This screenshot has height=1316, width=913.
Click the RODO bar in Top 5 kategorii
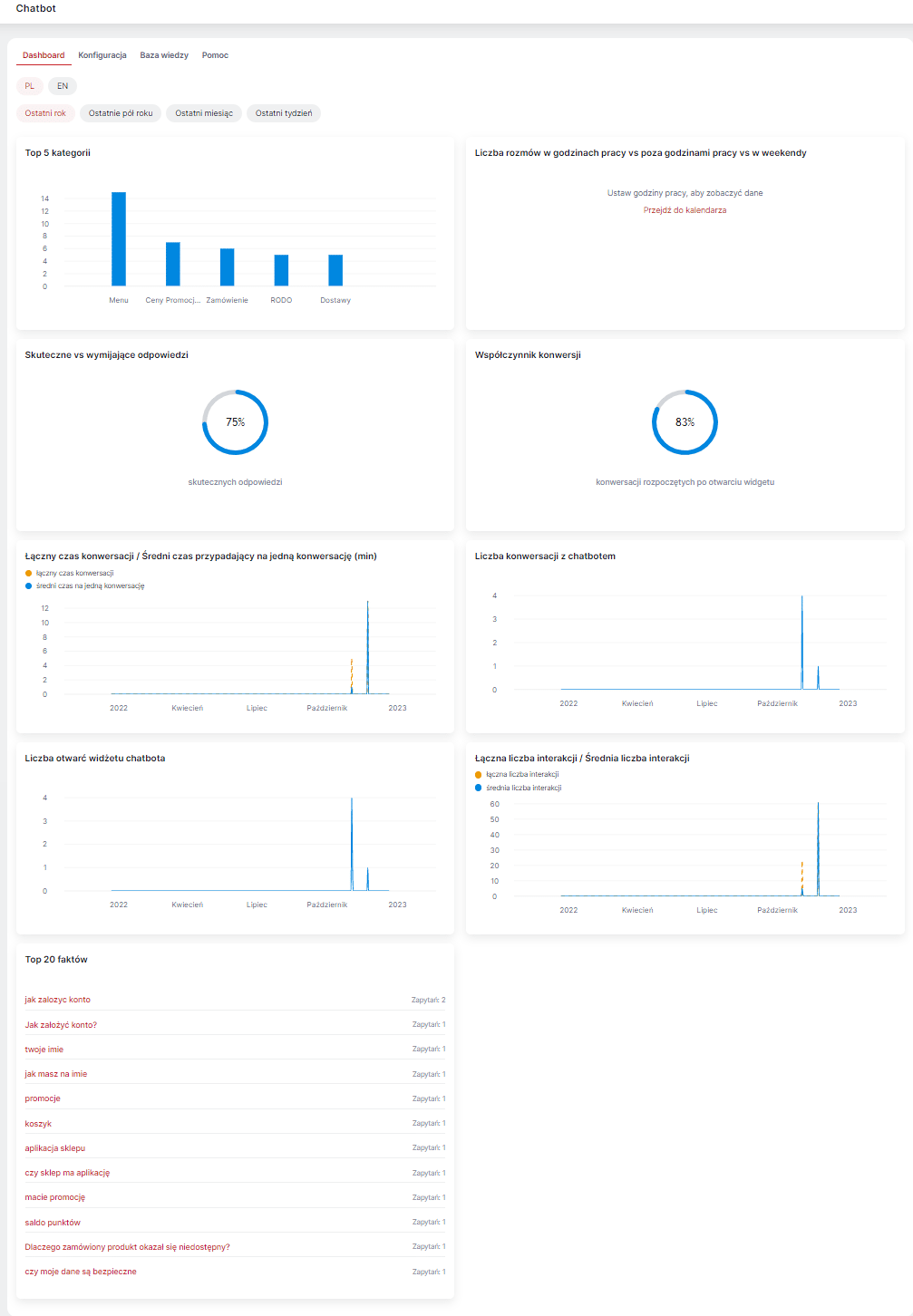282,270
